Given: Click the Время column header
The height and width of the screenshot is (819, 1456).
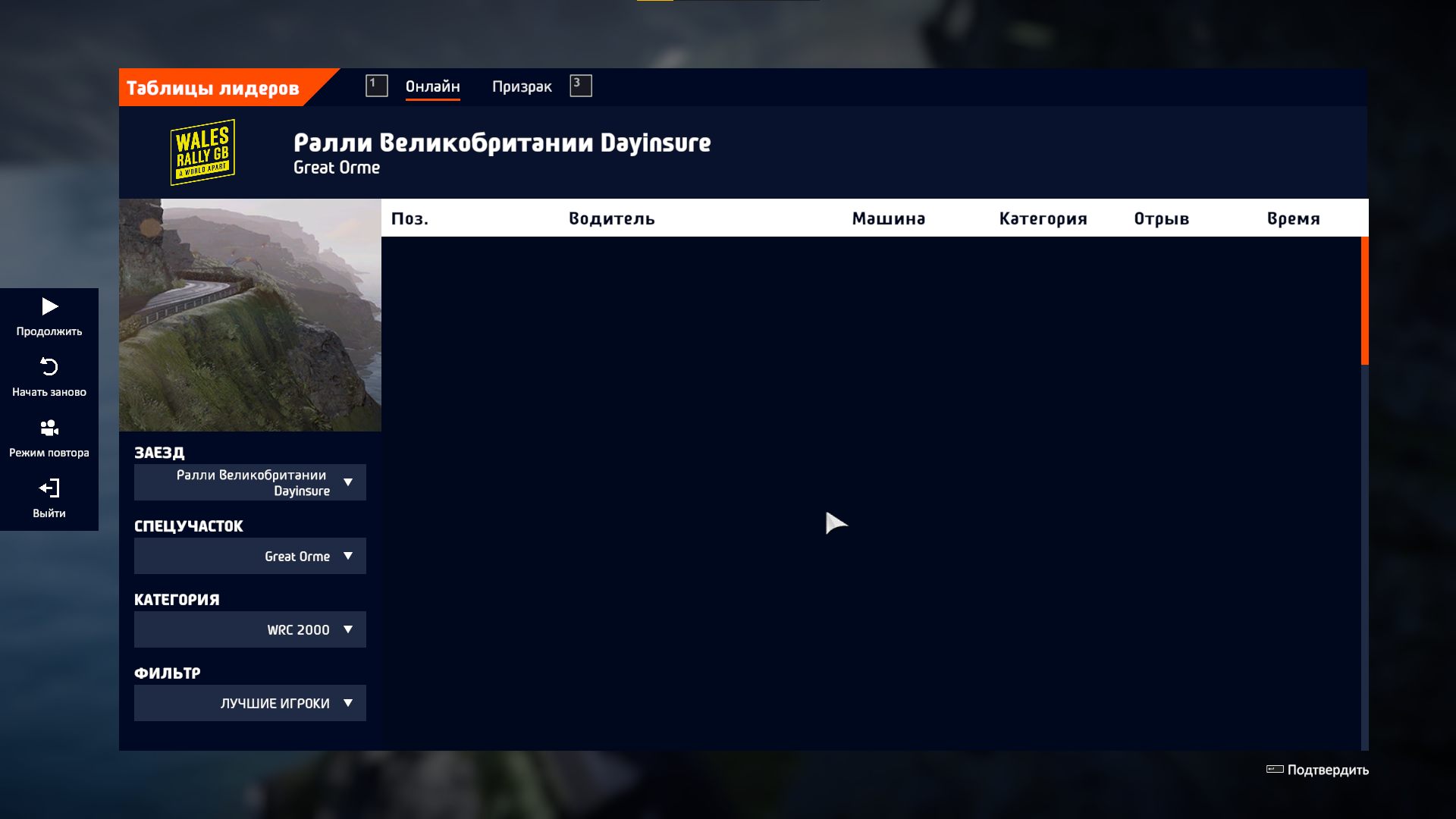Looking at the screenshot, I should tap(1293, 218).
